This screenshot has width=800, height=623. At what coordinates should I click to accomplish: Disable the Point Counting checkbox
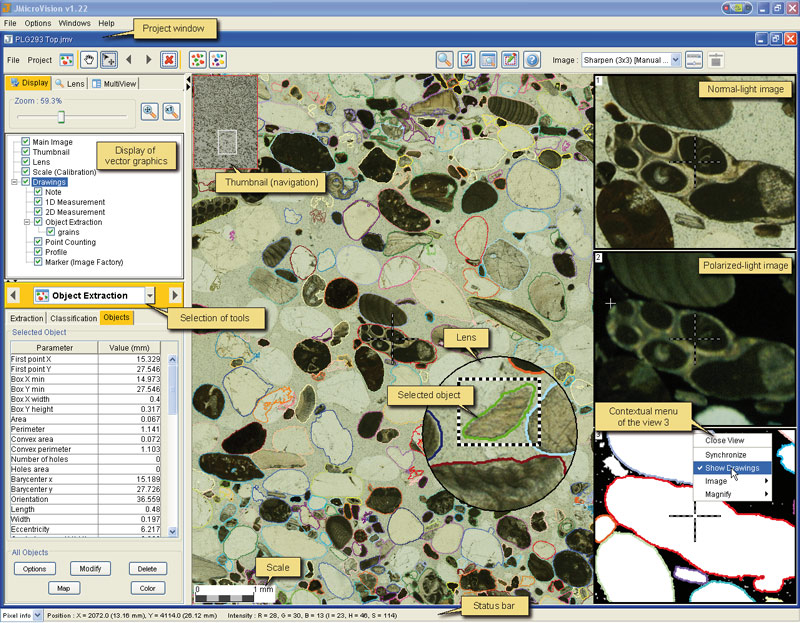pos(38,242)
